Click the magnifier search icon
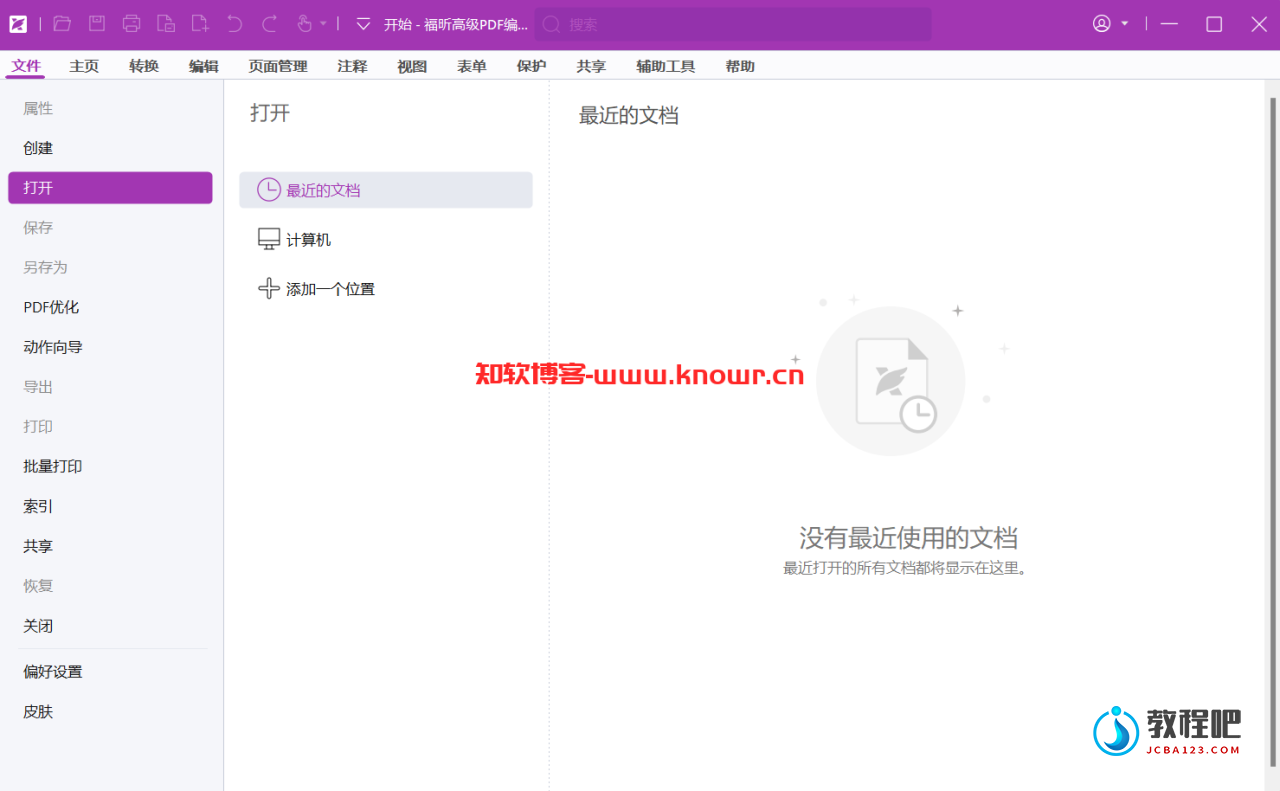Screen dimensions: 1280x791 point(551,24)
